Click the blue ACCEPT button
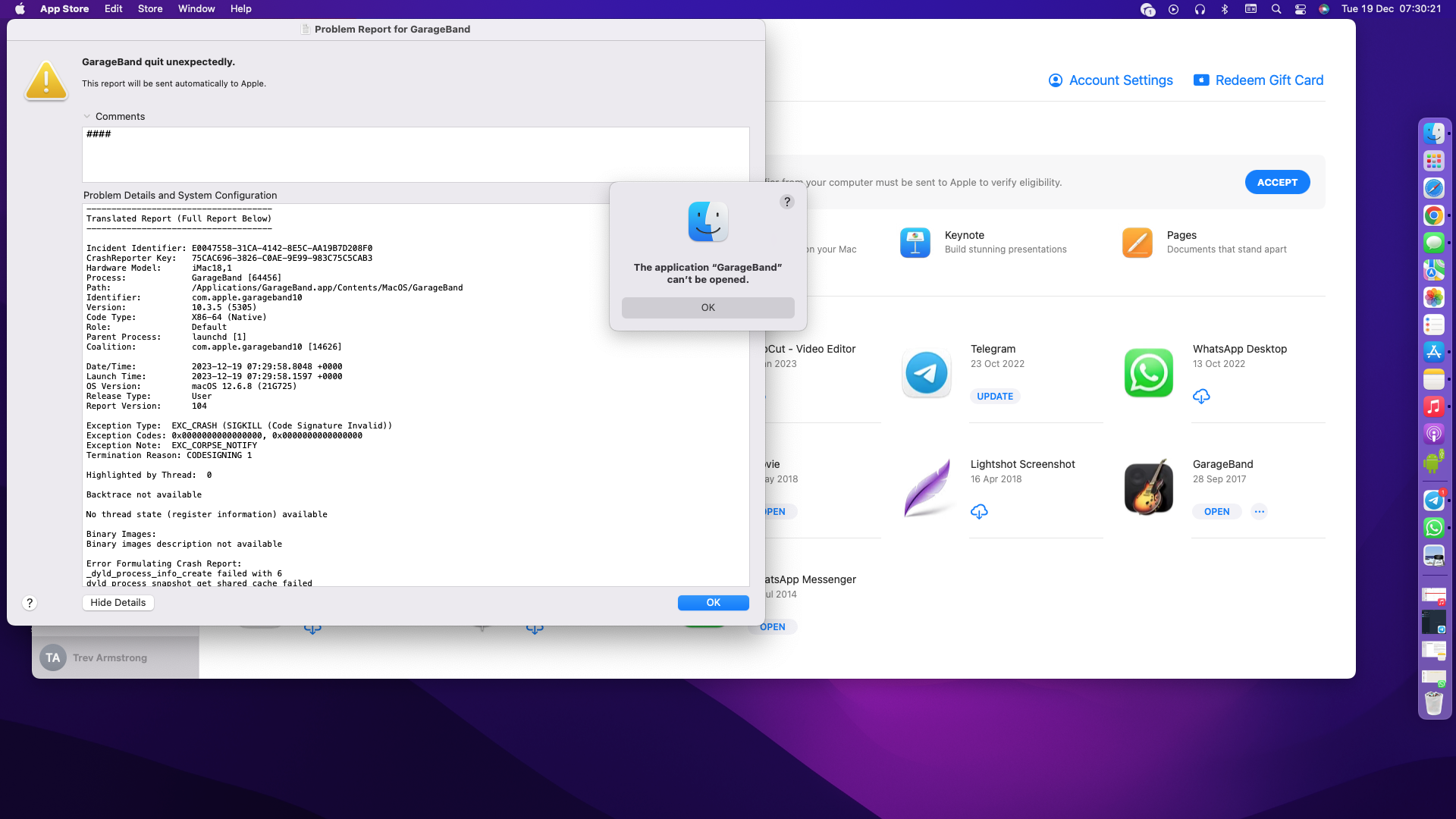Screen dimensions: 1456x819 coord(1277,183)
